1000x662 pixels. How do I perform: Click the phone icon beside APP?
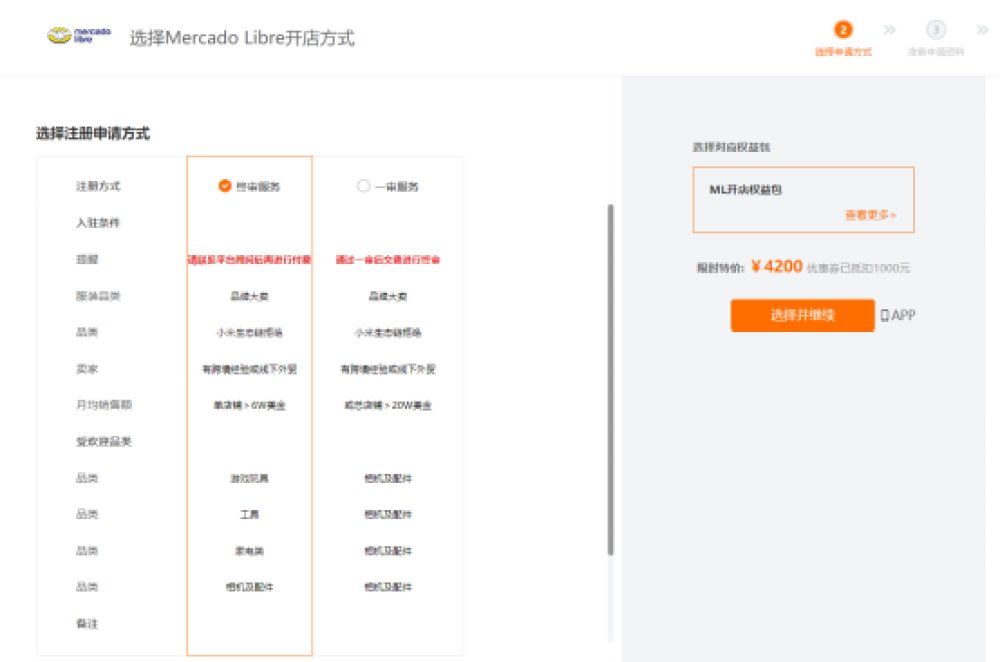tap(885, 315)
